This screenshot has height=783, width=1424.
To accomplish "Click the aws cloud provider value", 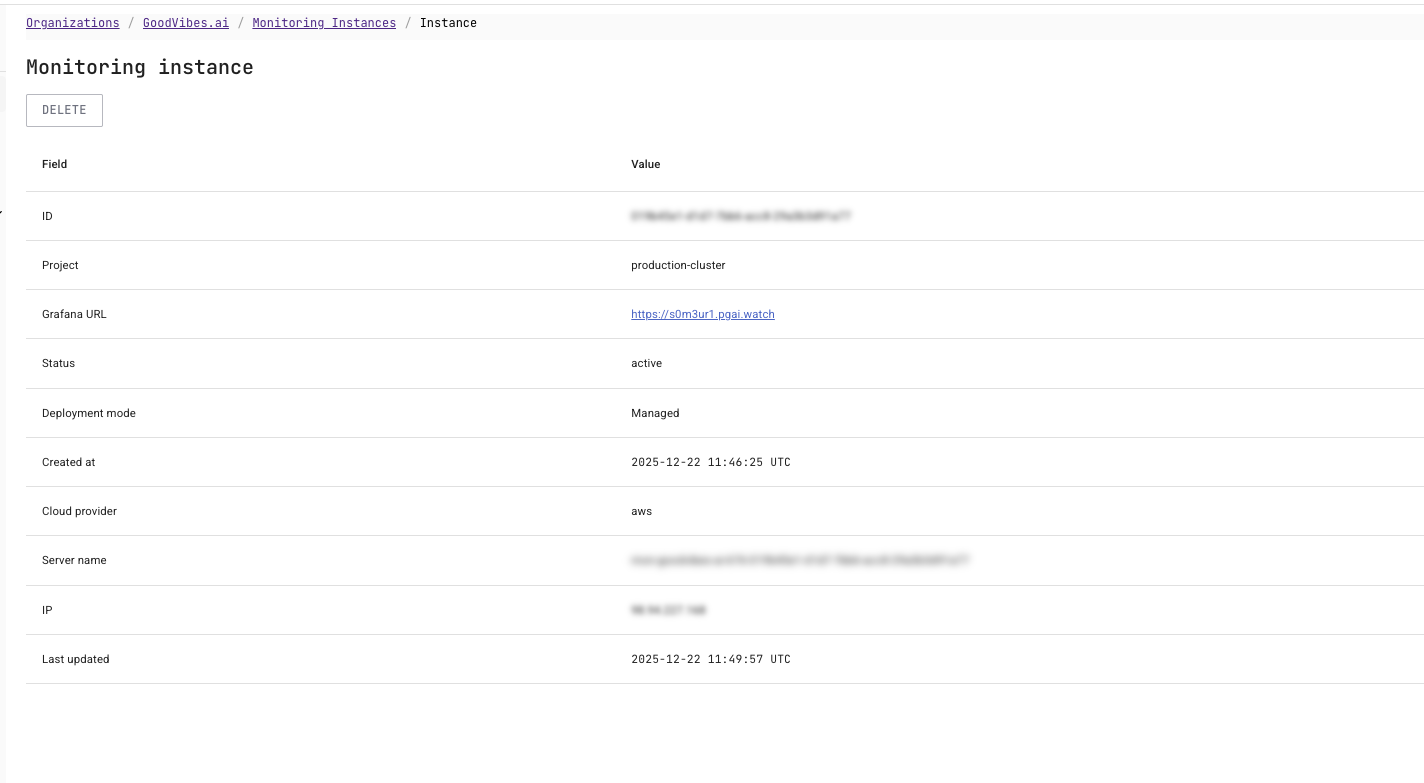I will coord(641,511).
